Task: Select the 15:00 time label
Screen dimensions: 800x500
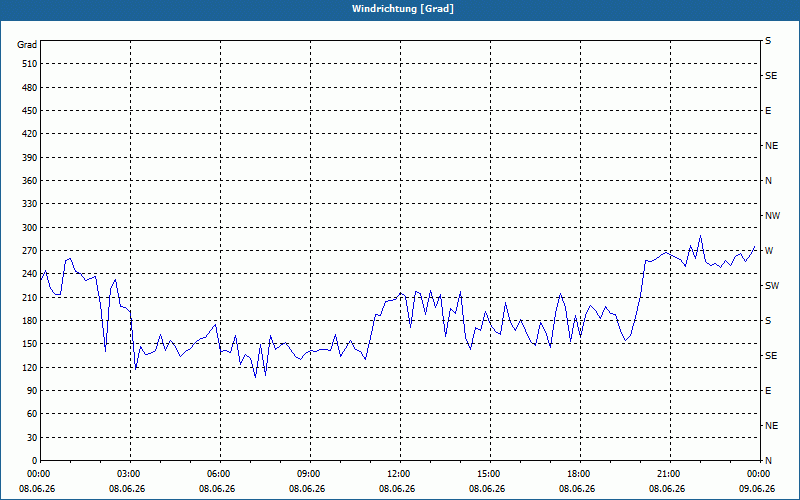Action: tap(490, 474)
